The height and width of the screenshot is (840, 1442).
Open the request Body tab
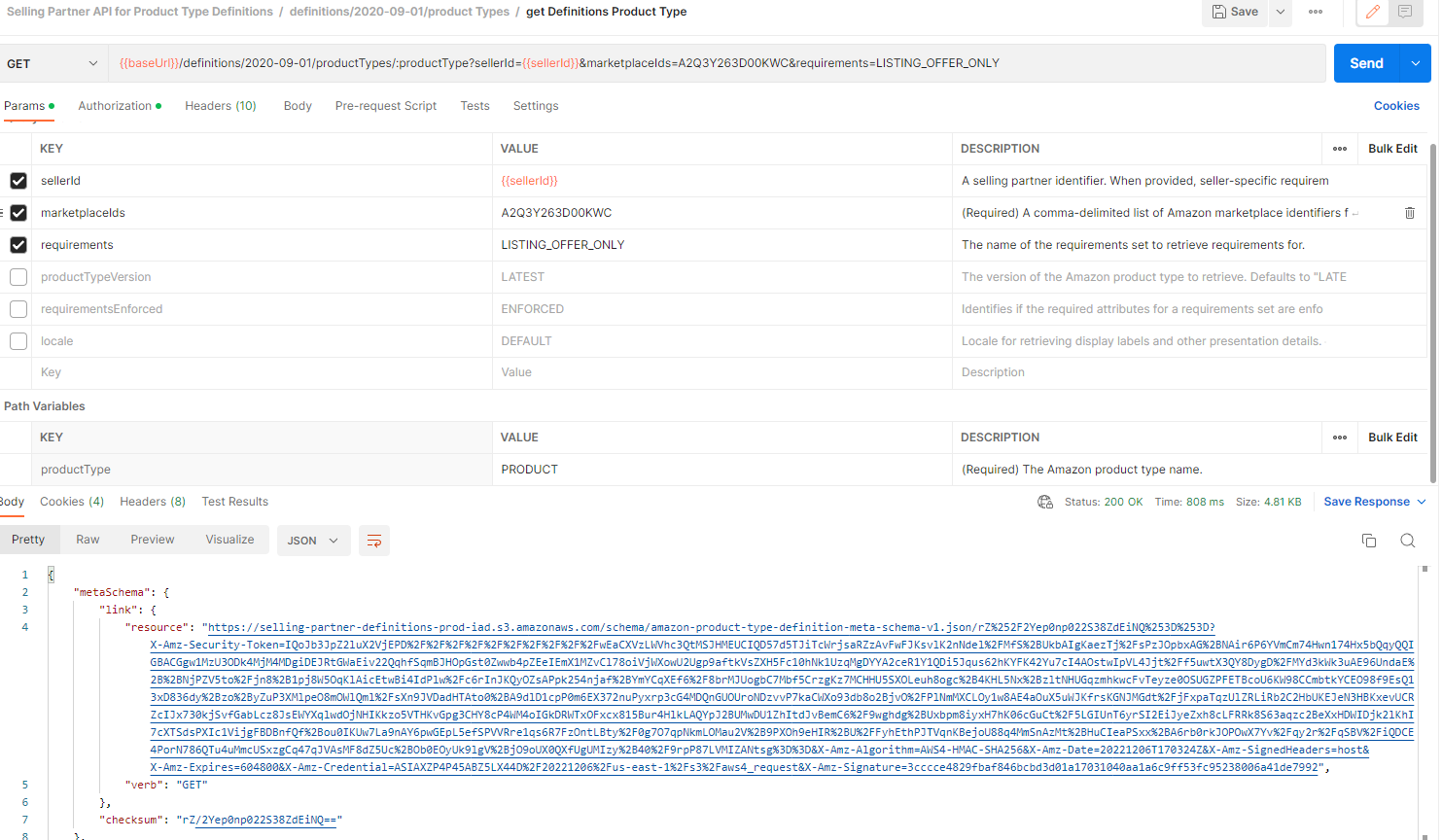pos(298,106)
